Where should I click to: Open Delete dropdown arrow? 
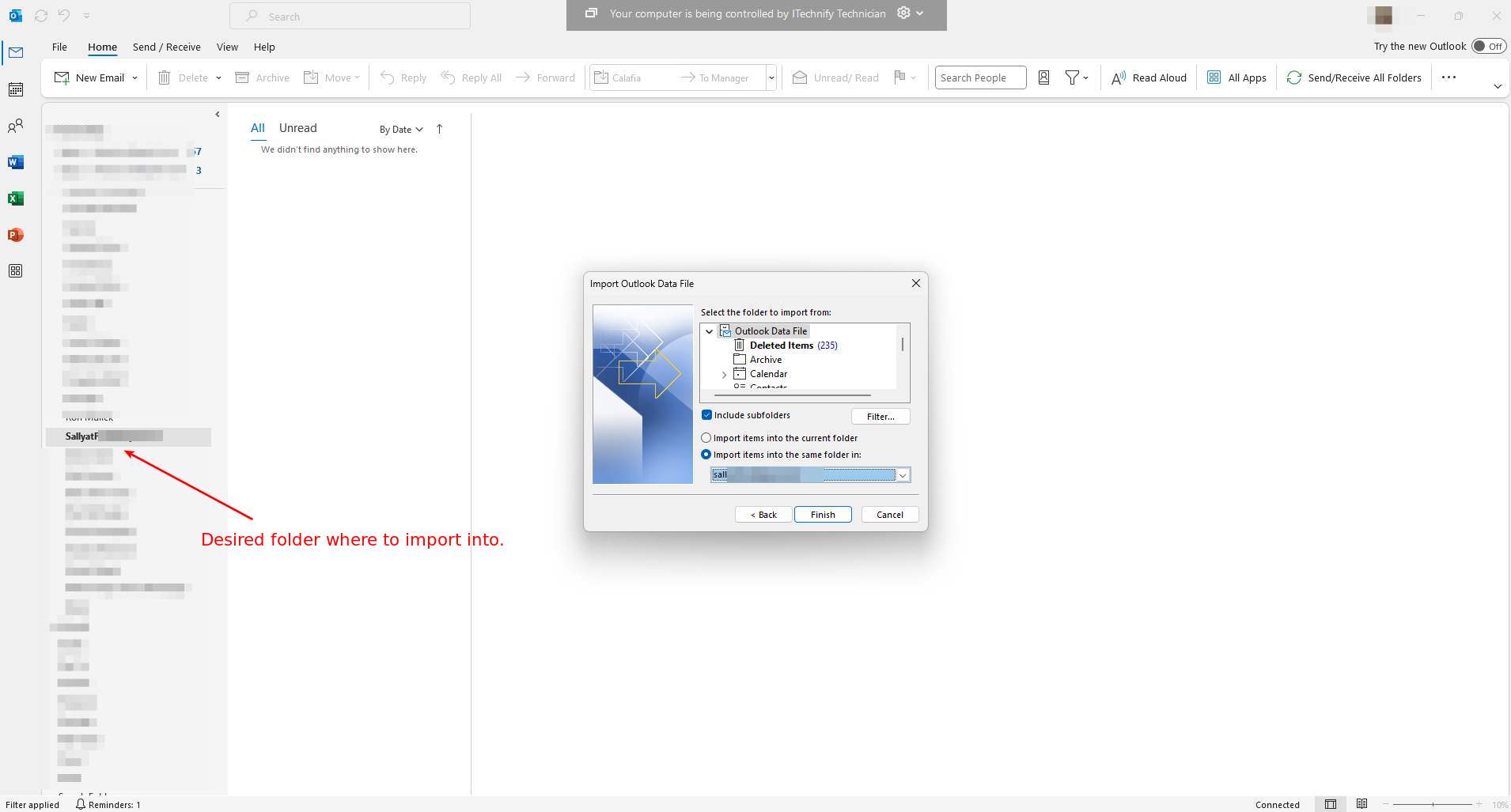click(x=218, y=77)
